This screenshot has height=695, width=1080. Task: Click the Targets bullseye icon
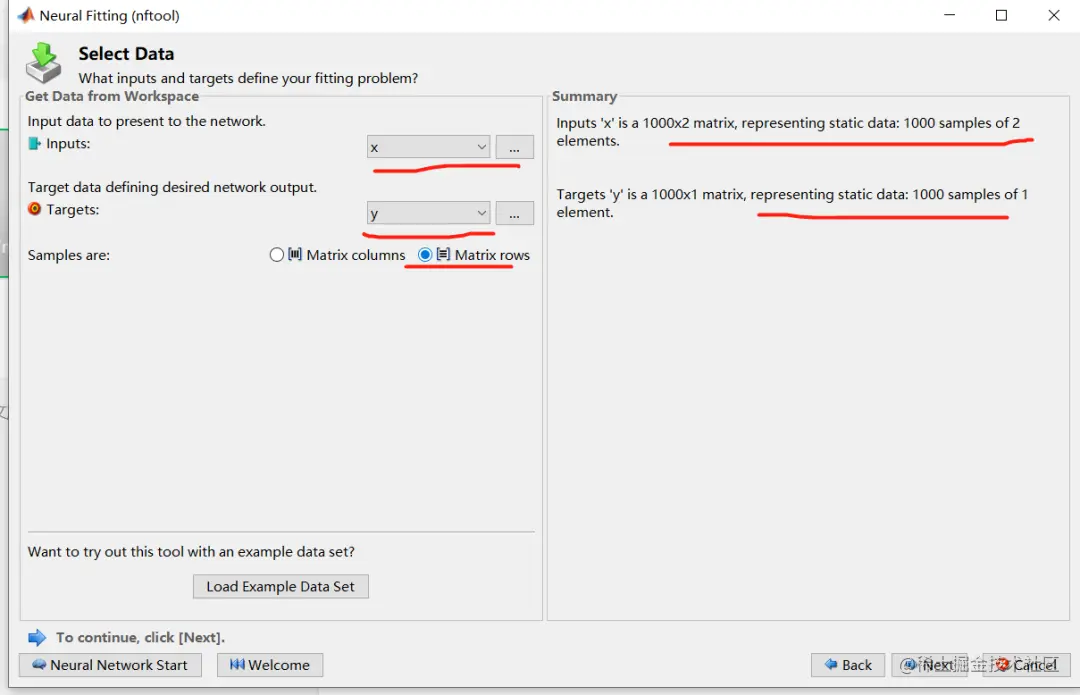34,209
